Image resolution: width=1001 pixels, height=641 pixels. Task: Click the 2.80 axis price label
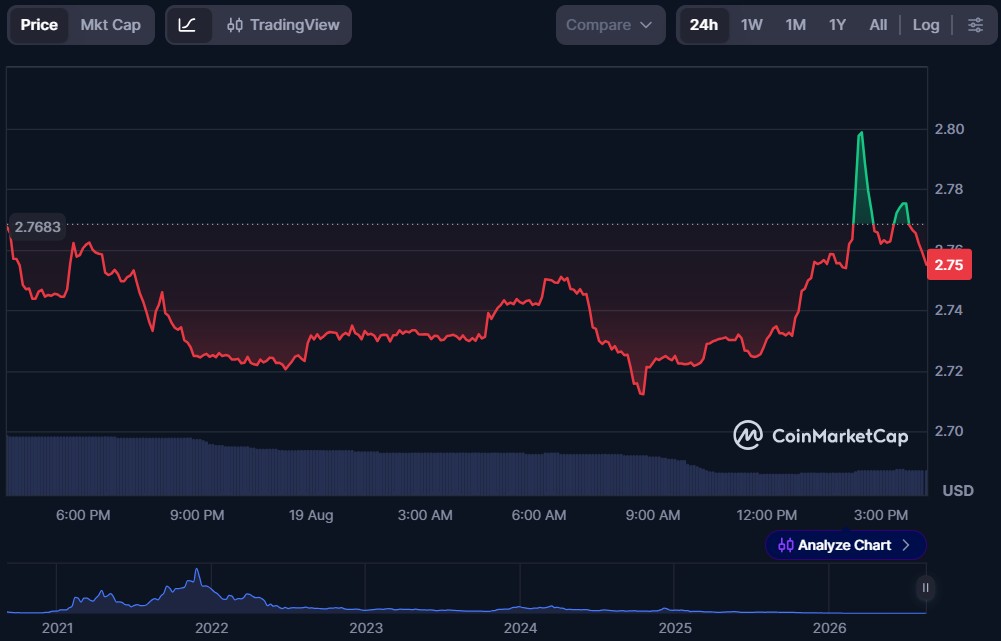(949, 129)
